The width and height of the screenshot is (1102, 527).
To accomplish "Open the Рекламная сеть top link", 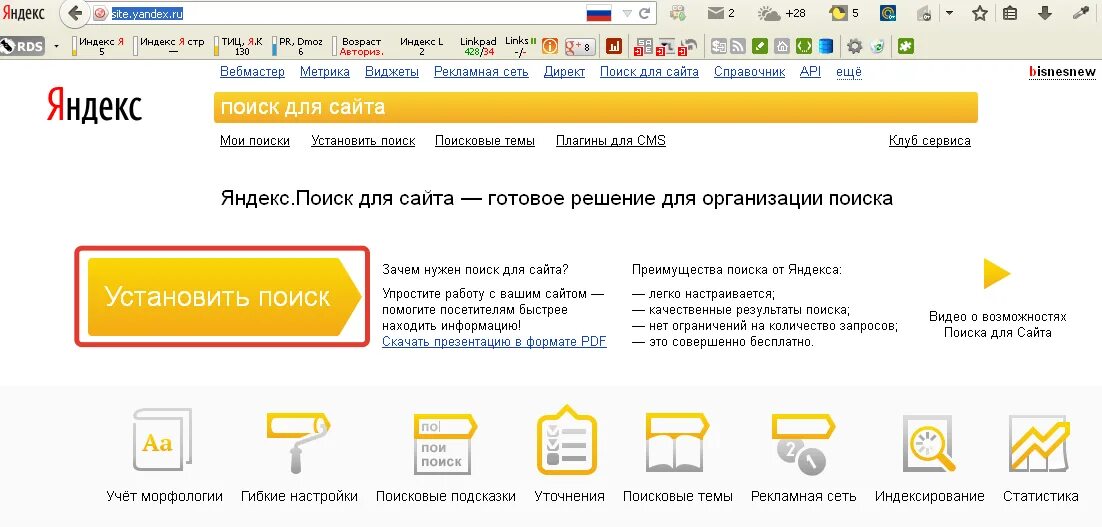I will pyautogui.click(x=481, y=72).
